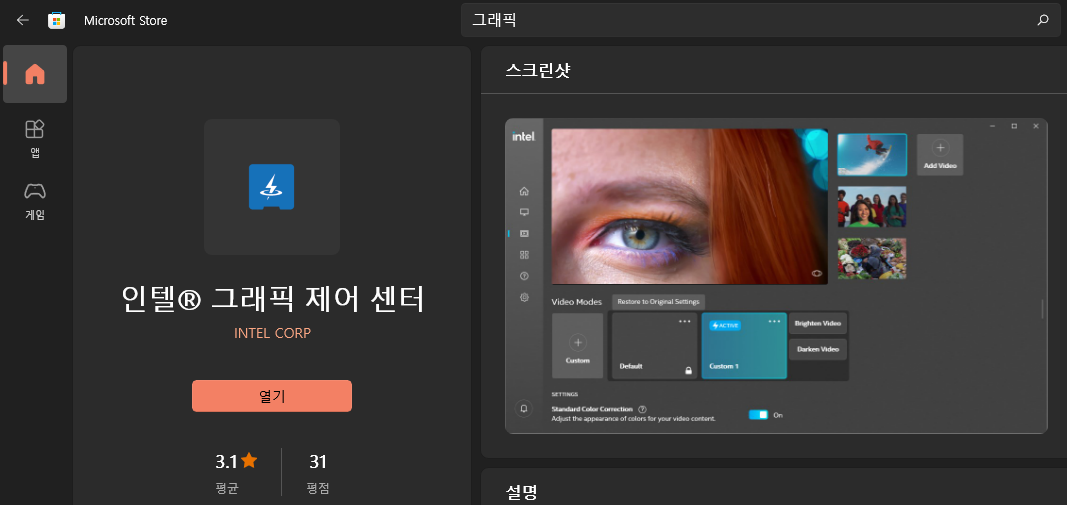Toggle the Standard Color Correction switch

point(758,414)
